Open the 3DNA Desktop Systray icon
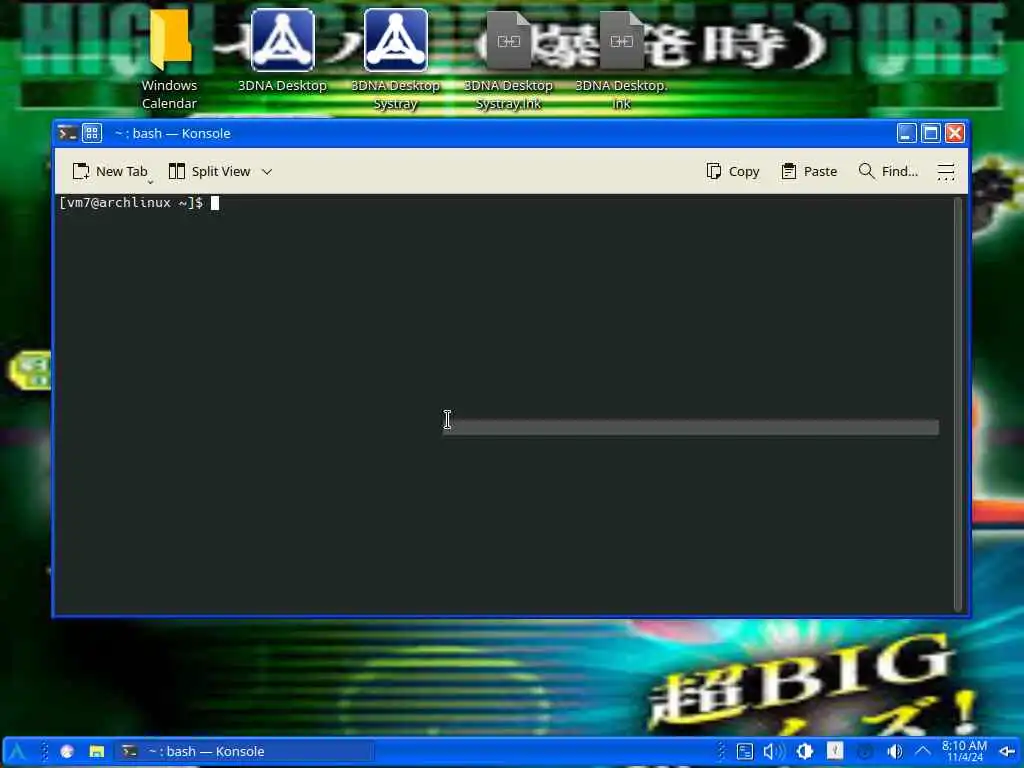This screenshot has width=1024, height=768. point(395,59)
